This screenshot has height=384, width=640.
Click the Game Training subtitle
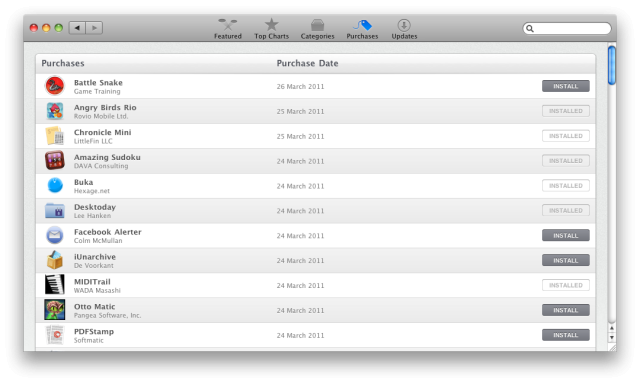[x=97, y=91]
